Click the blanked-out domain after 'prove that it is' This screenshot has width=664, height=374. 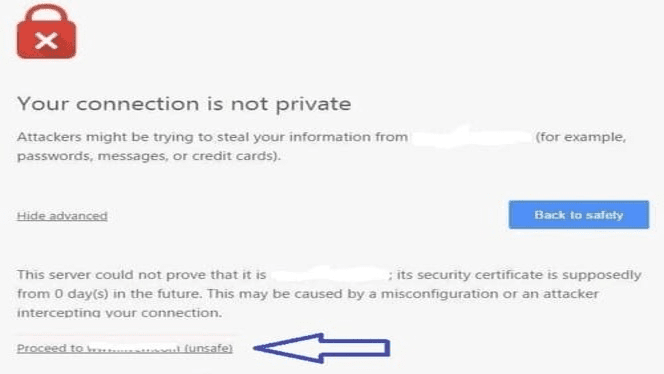329,274
